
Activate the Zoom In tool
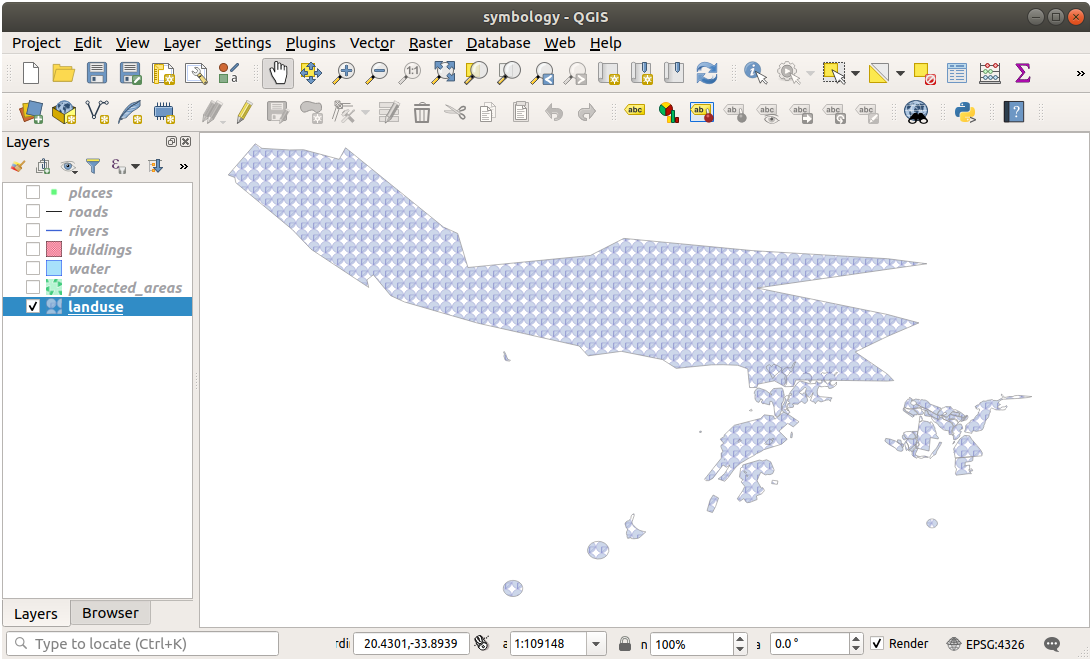(x=344, y=72)
